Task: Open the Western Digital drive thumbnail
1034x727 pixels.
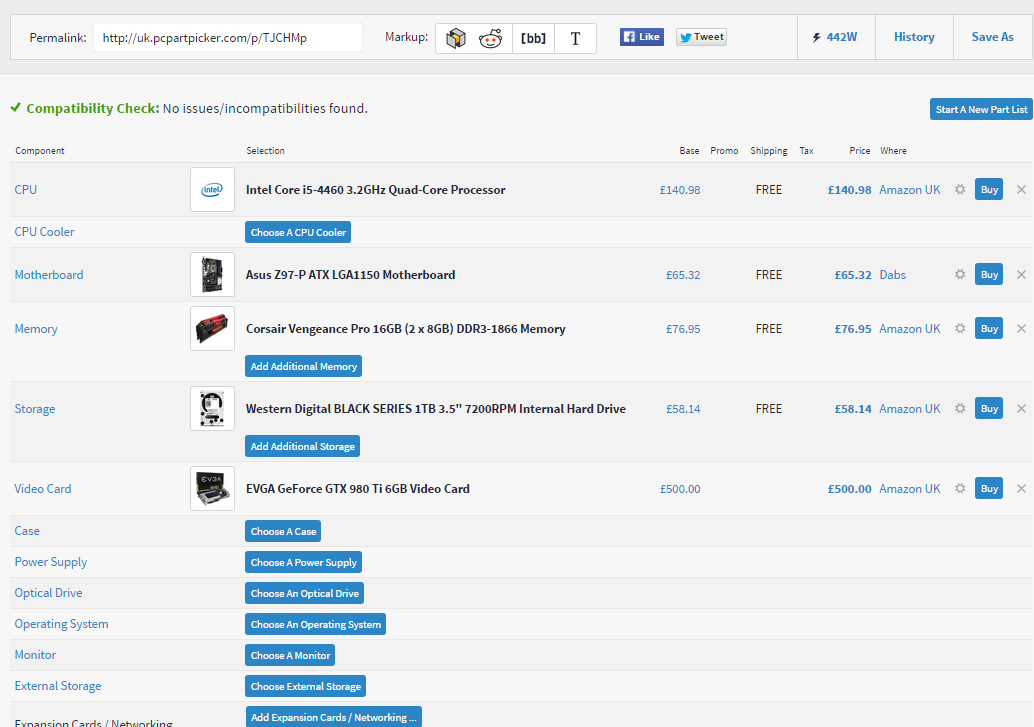Action: [212, 408]
